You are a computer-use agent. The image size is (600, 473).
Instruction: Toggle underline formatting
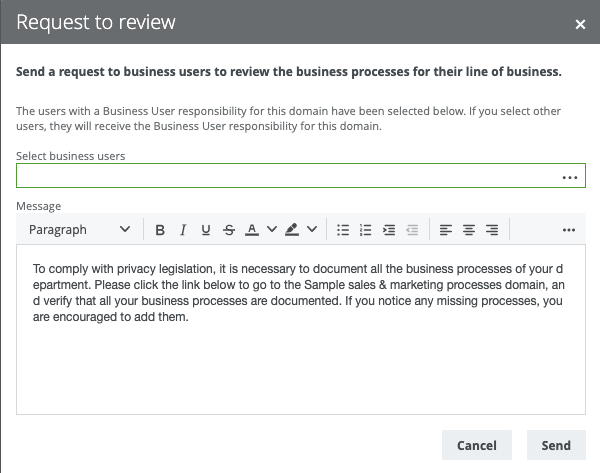pyautogui.click(x=206, y=230)
